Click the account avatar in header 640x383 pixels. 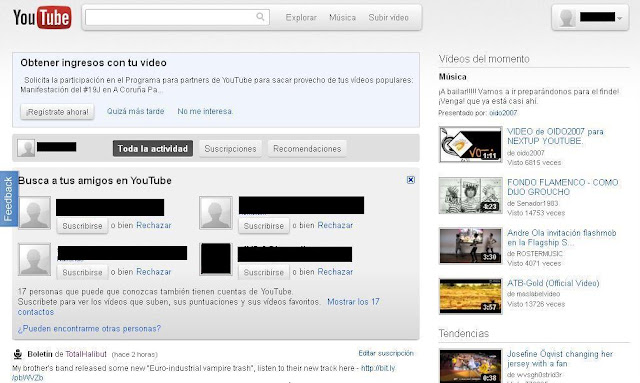coord(567,18)
